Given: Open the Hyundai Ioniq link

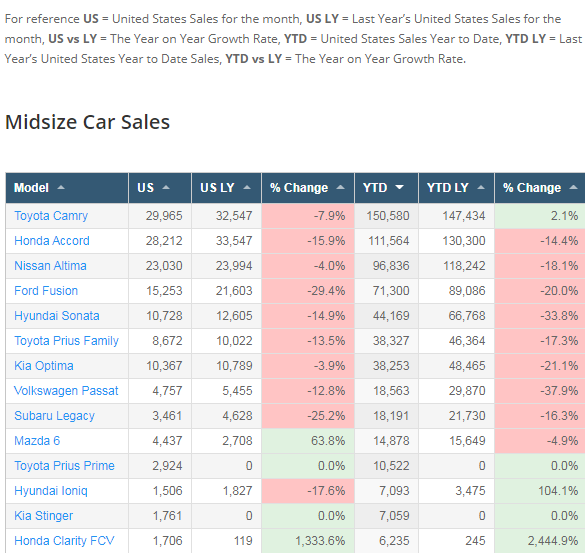Looking at the screenshot, I should [51, 491].
